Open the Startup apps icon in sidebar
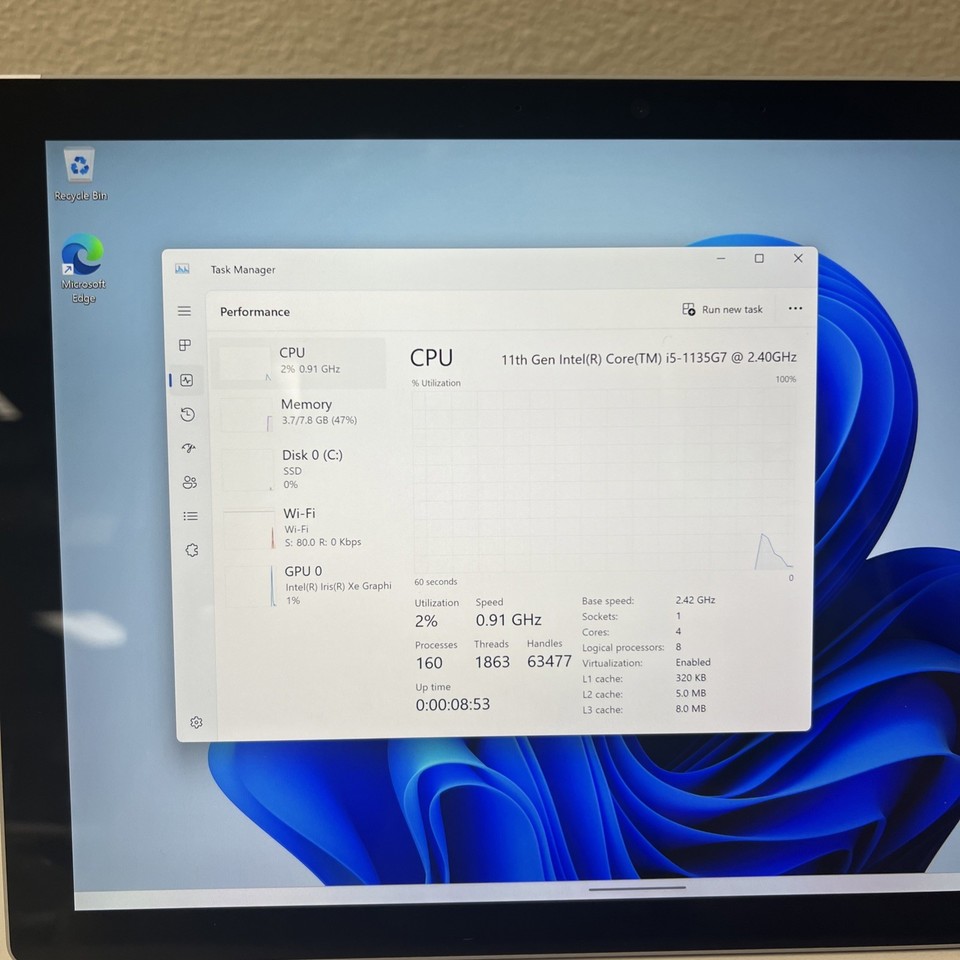The height and width of the screenshot is (960, 960). [189, 448]
